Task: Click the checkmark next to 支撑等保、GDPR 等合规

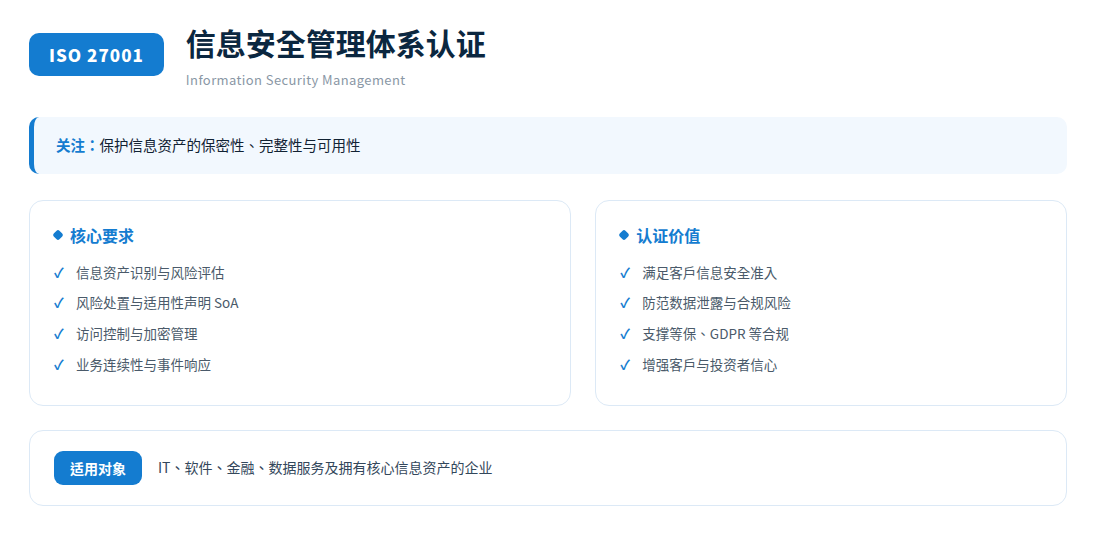Action: [x=625, y=334]
